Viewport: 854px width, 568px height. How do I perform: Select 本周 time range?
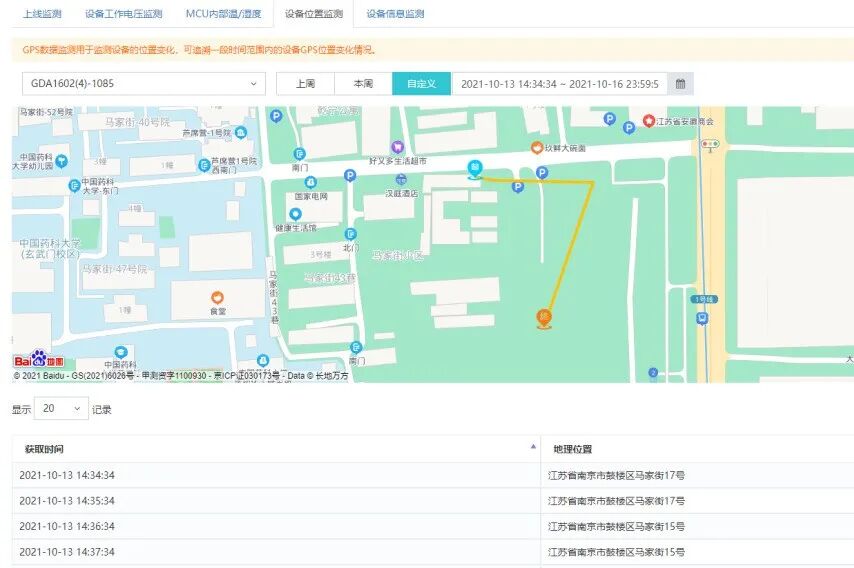(x=363, y=83)
